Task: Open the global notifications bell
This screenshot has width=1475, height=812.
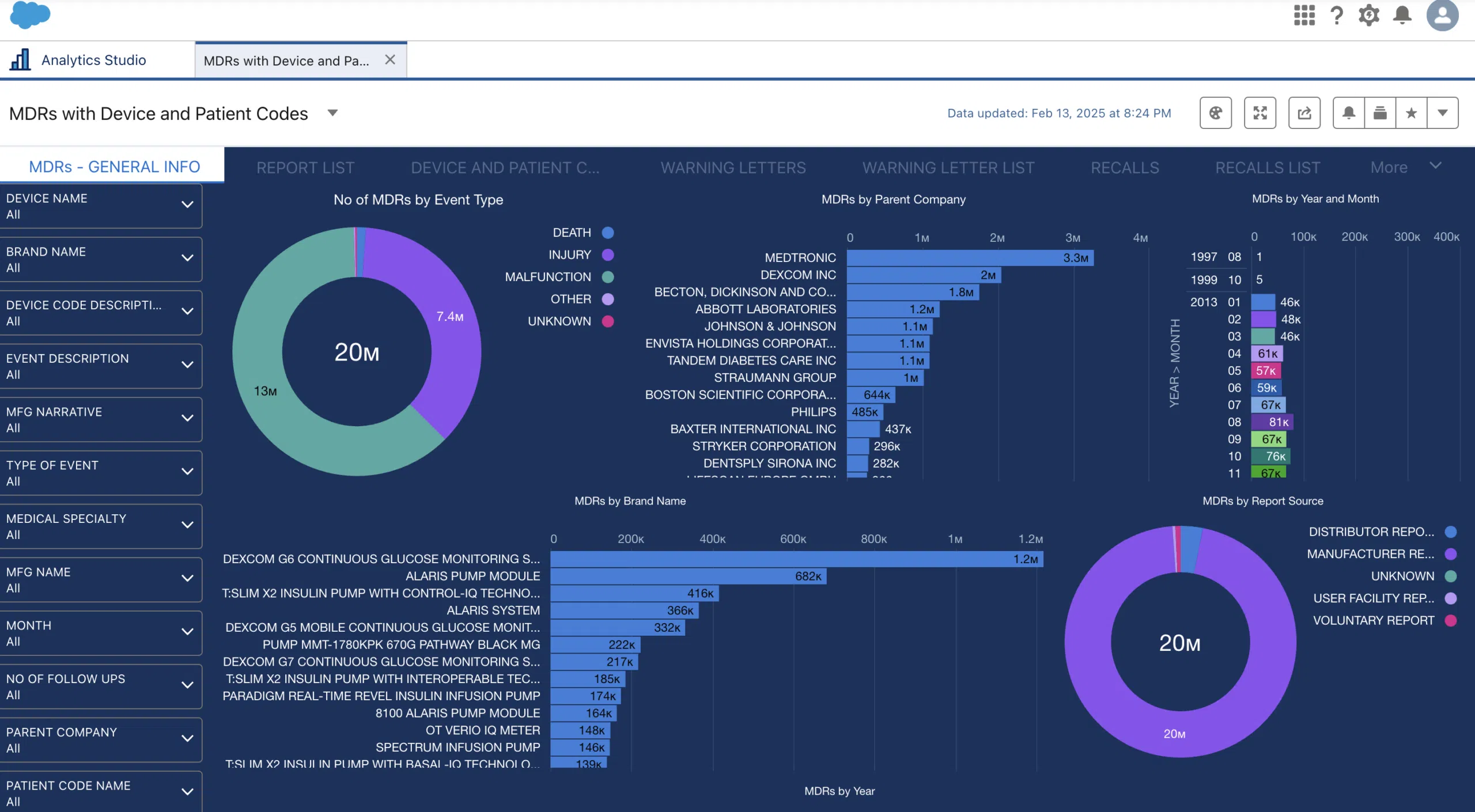Action: (1402, 15)
